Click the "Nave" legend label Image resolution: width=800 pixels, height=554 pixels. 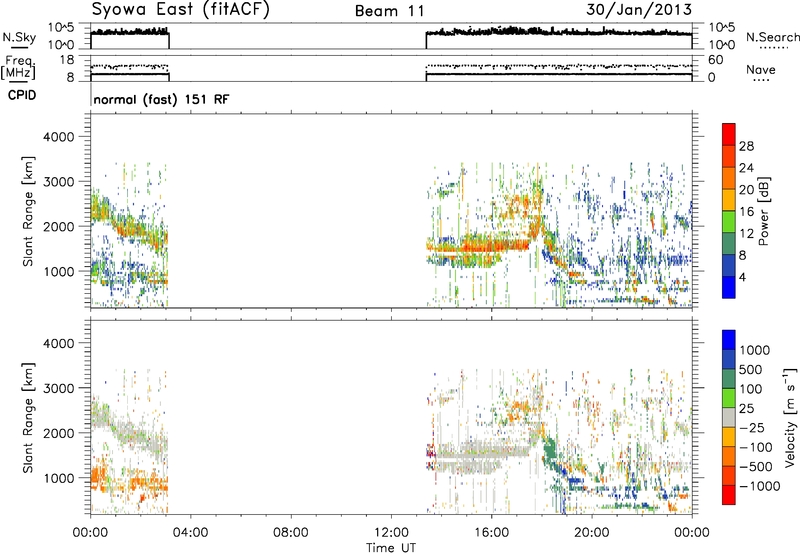pyautogui.click(x=761, y=69)
